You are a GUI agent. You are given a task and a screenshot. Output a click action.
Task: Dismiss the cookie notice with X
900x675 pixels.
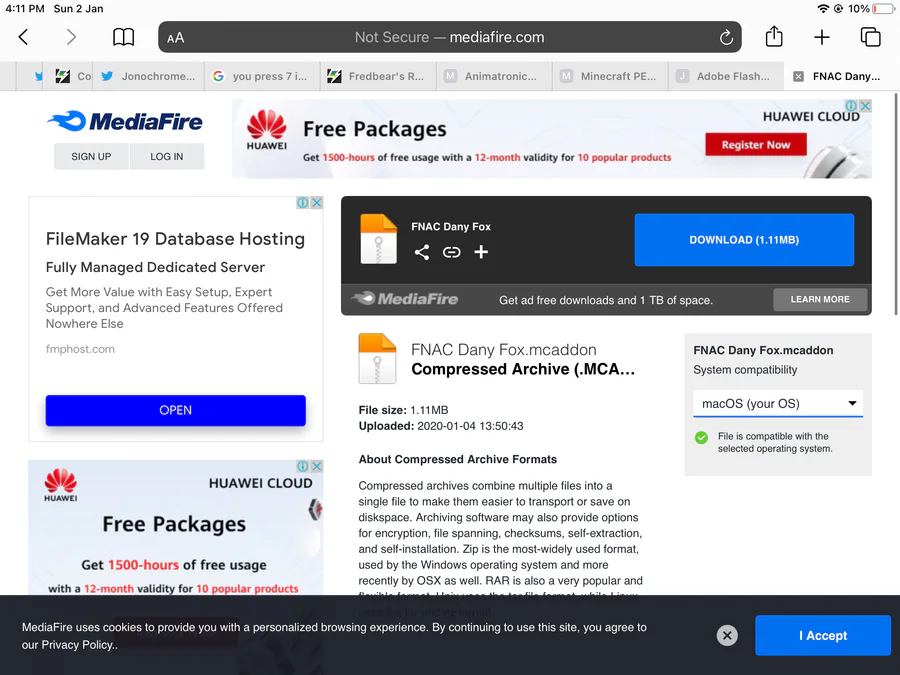coord(727,635)
